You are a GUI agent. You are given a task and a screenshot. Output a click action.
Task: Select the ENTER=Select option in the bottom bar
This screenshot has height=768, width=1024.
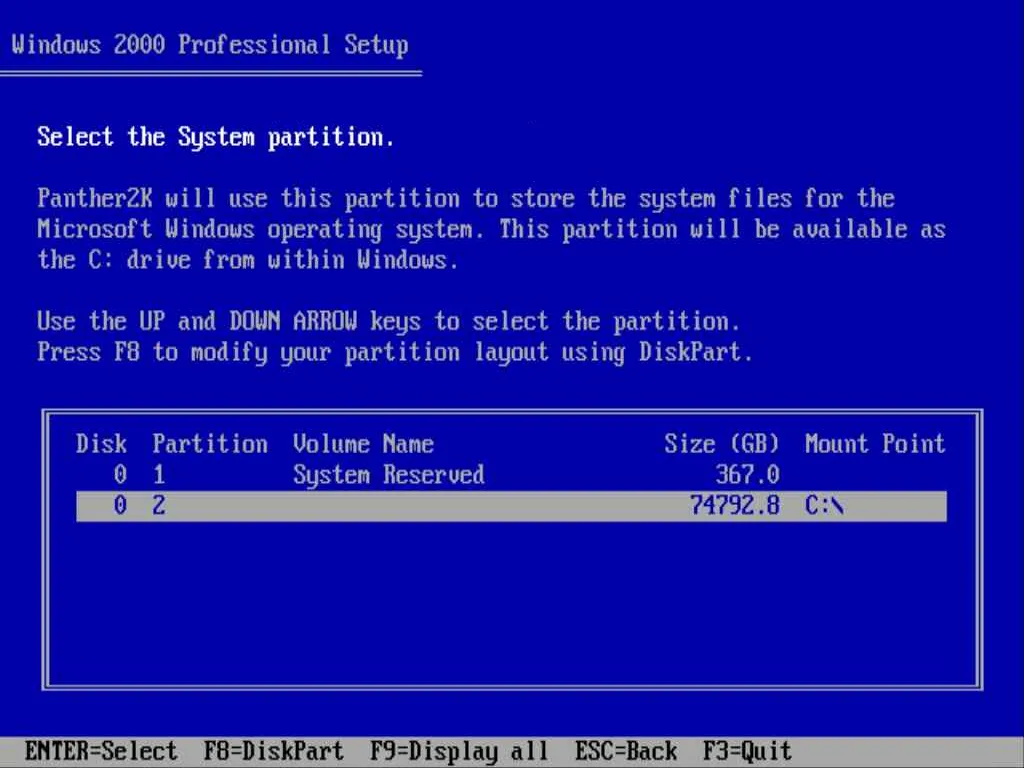101,751
